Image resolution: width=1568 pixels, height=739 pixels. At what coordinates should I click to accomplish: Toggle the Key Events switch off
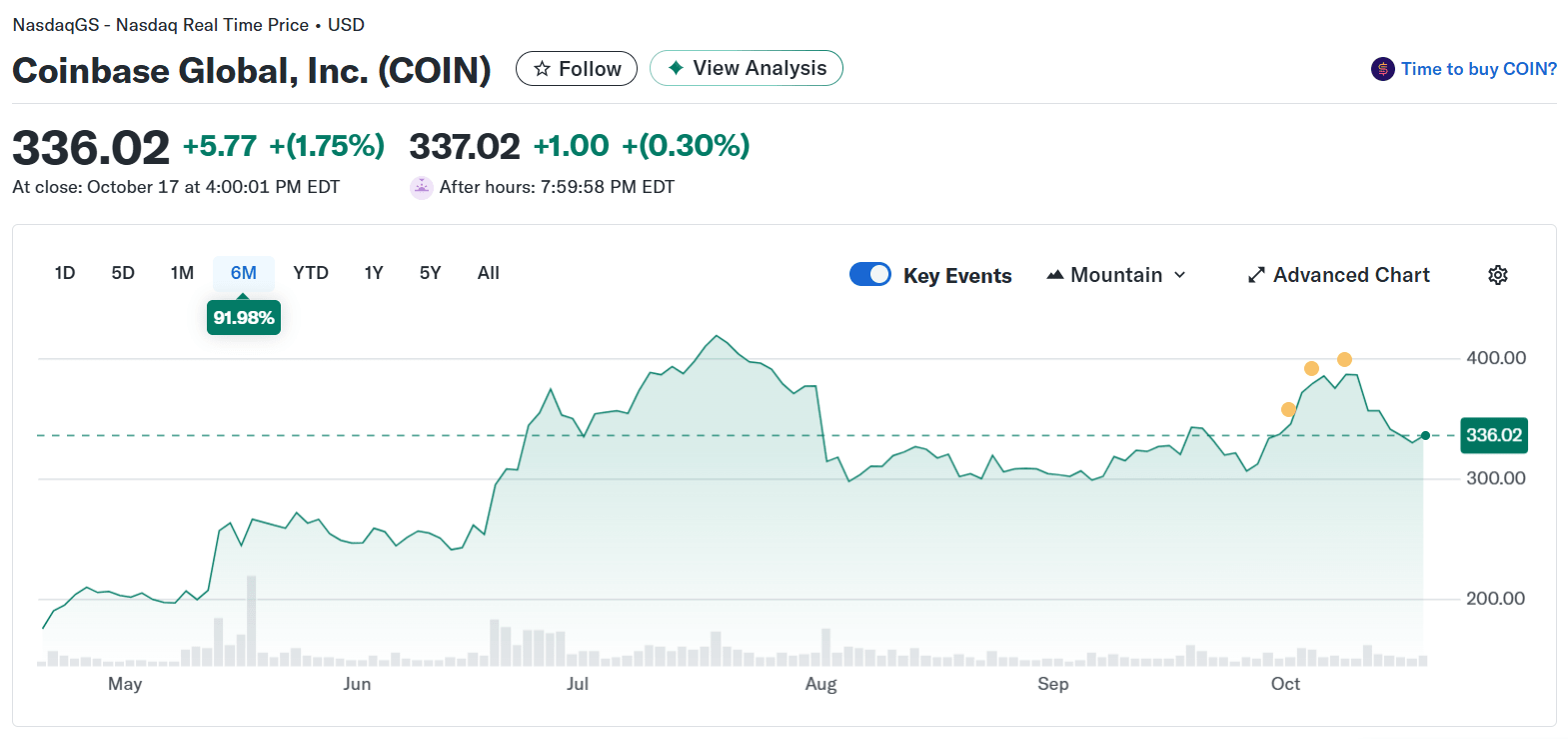(x=869, y=274)
